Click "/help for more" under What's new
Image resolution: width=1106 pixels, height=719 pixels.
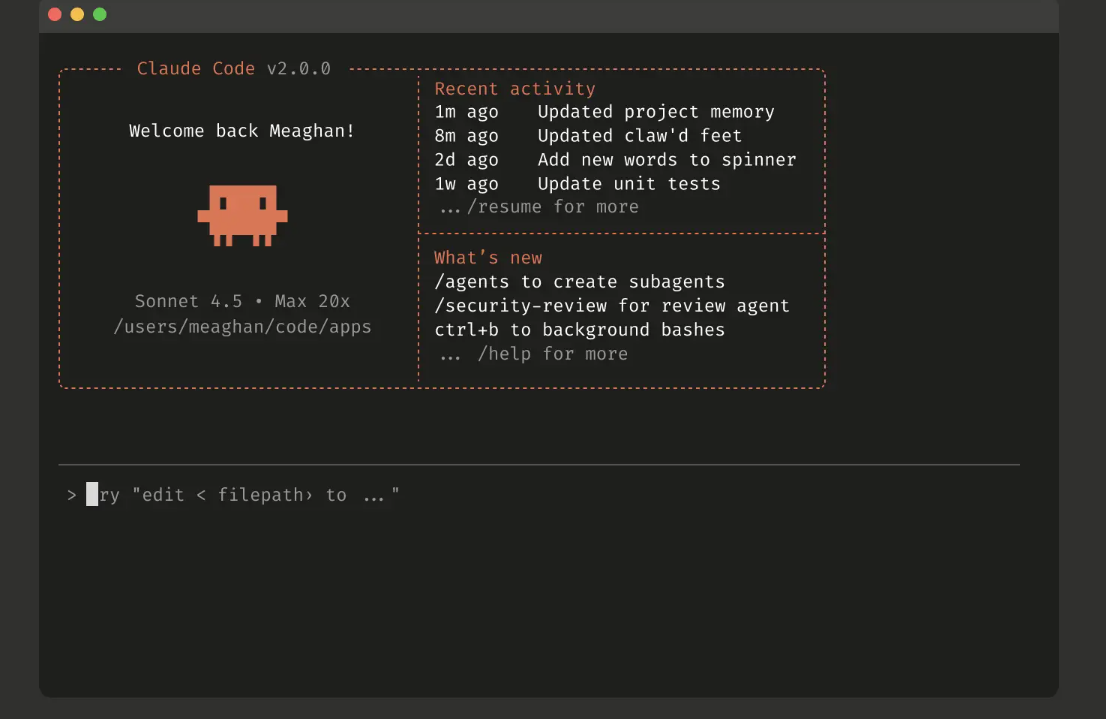(552, 354)
